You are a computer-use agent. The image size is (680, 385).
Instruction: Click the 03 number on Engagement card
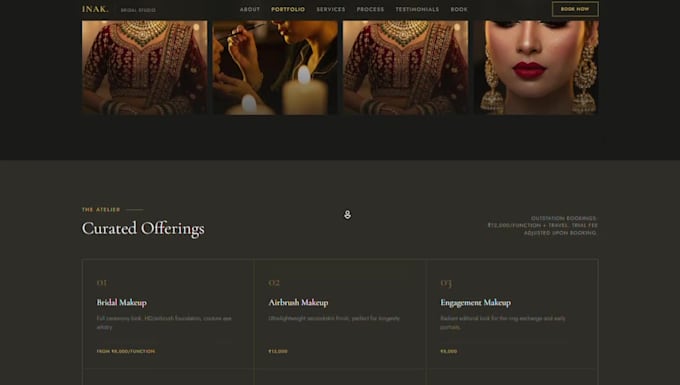point(446,284)
